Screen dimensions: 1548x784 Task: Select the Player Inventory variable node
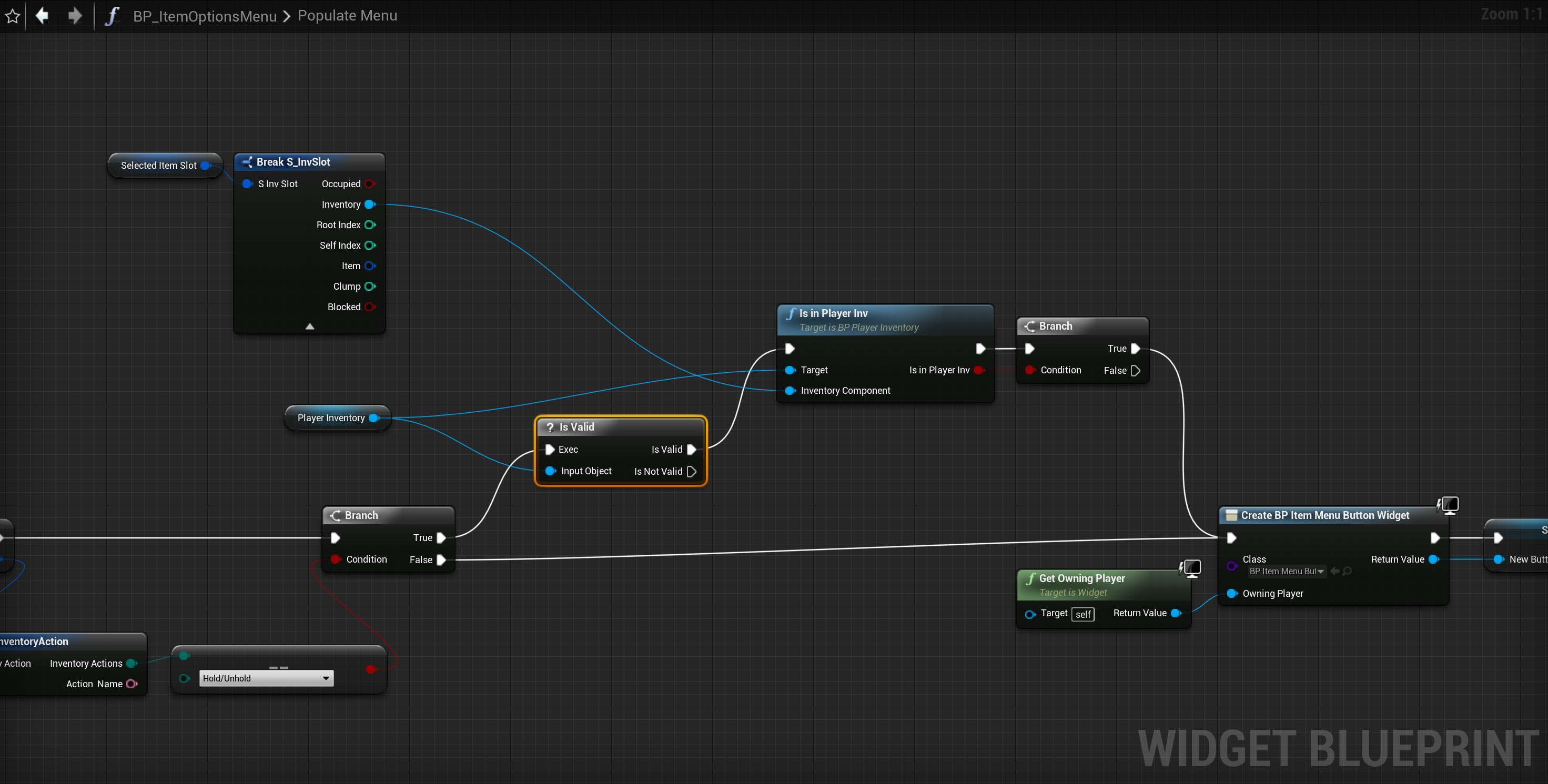[x=331, y=418]
